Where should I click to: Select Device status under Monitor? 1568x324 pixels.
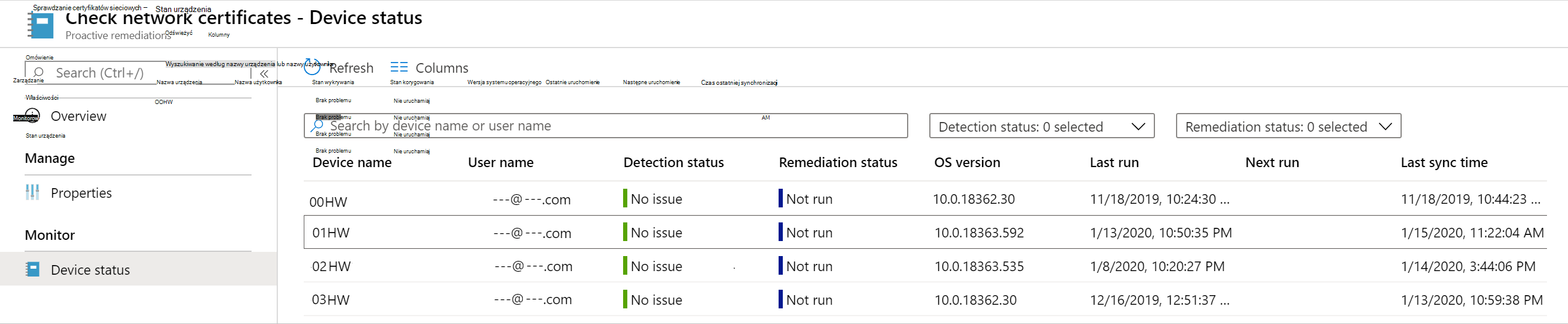point(90,270)
